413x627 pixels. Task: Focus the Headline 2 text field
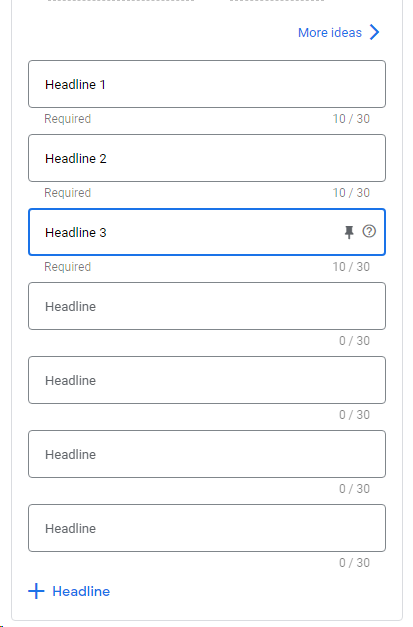pyautogui.click(x=207, y=158)
